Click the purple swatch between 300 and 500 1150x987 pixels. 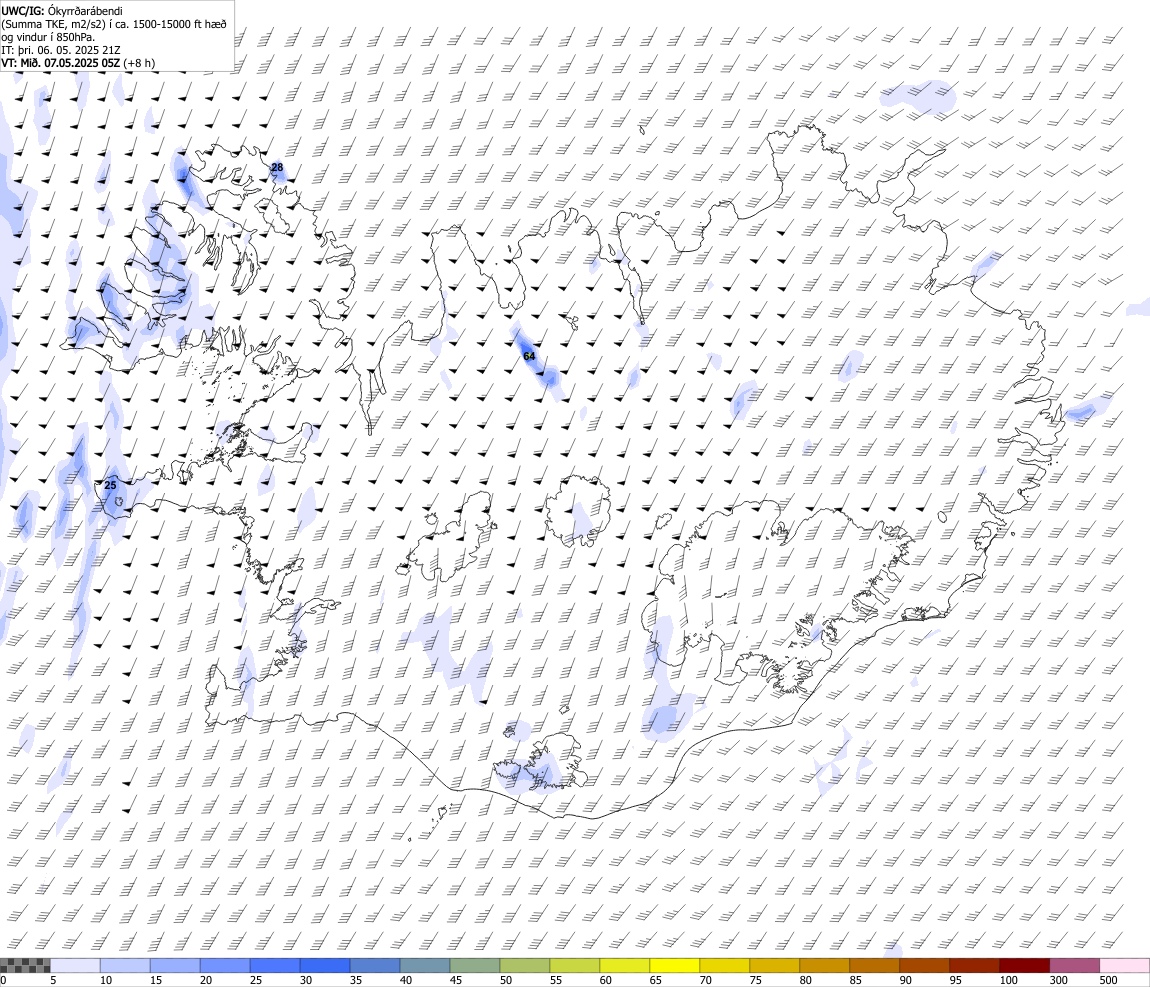[1074, 965]
